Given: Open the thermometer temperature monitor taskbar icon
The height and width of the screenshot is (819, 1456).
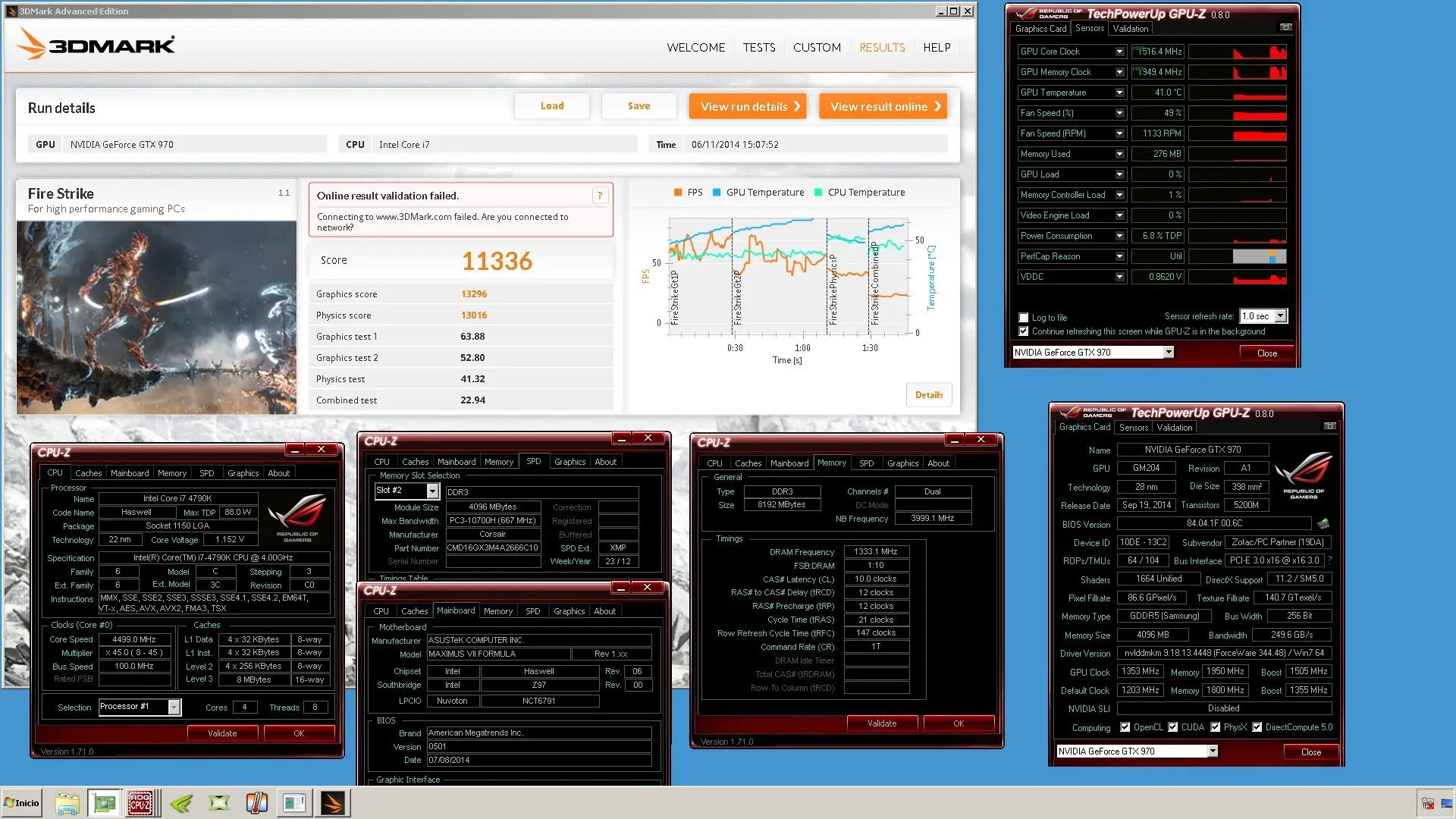Looking at the screenshot, I should click(257, 803).
